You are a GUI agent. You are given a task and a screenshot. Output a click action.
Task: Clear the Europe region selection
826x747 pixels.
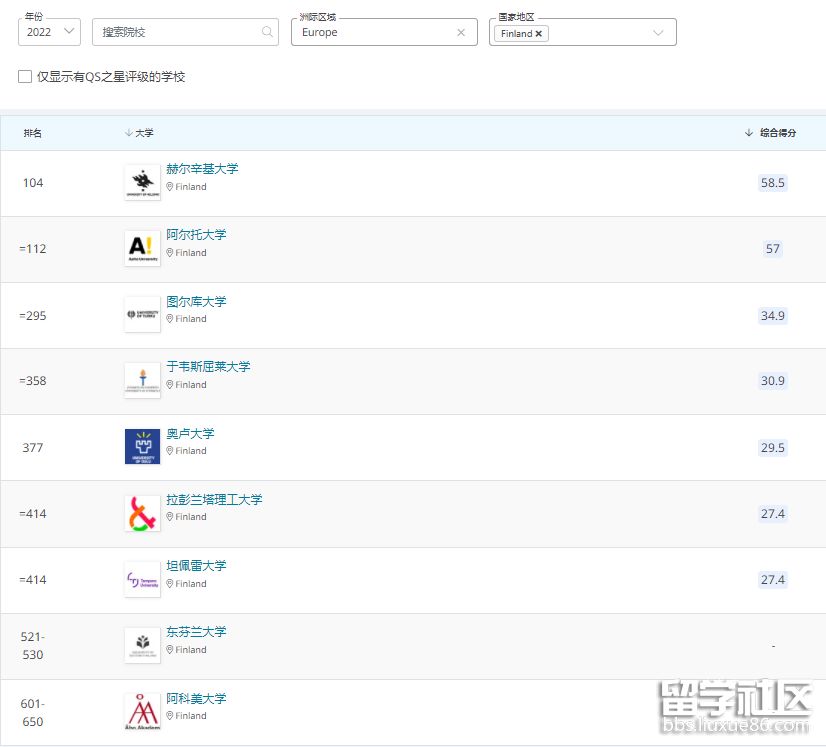(461, 33)
